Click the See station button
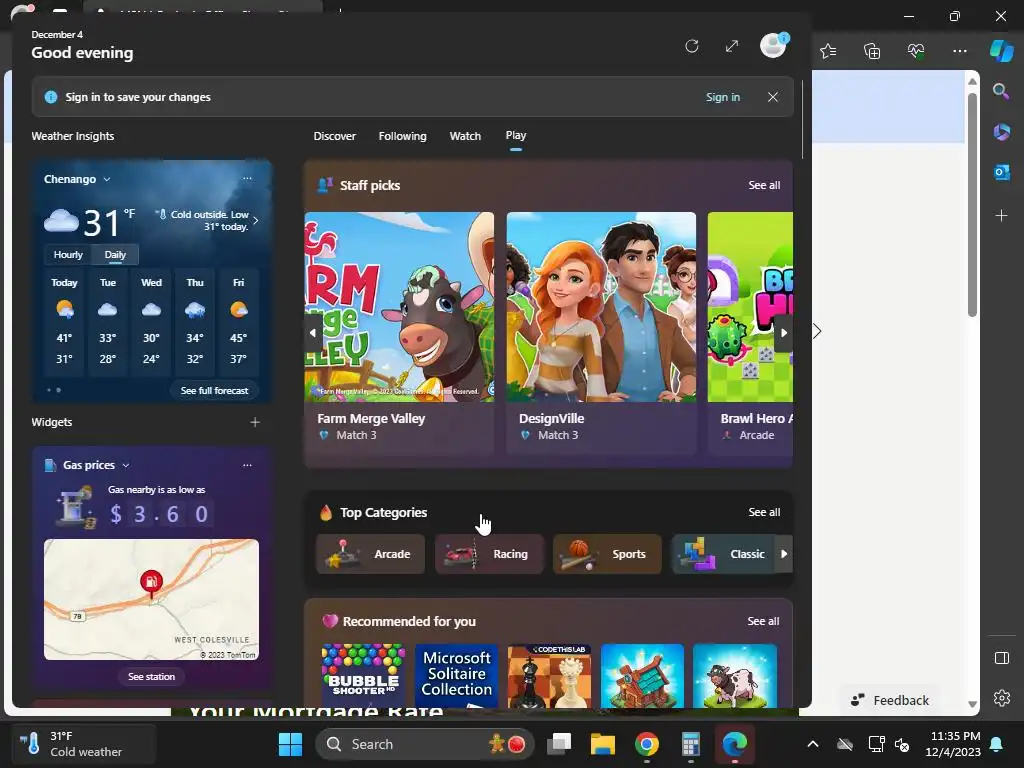Screen dimensions: 1024x768 pos(152,677)
